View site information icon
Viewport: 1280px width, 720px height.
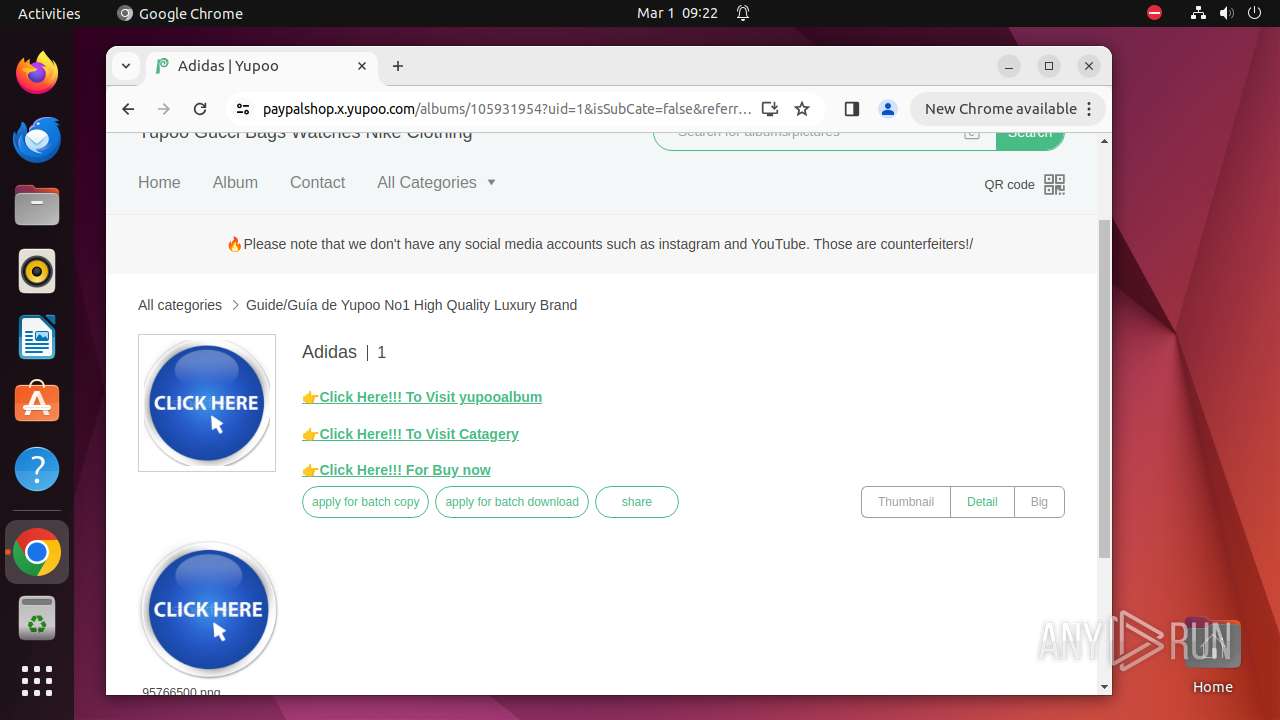coord(243,109)
